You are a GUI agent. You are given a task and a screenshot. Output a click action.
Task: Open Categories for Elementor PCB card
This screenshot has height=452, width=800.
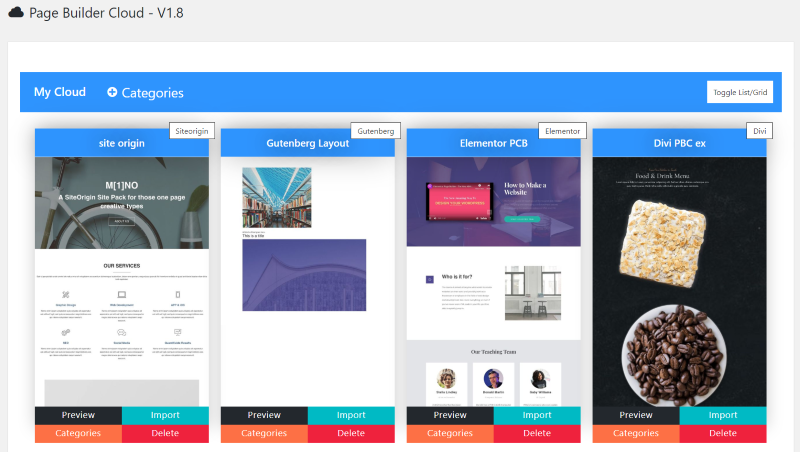[x=450, y=433]
